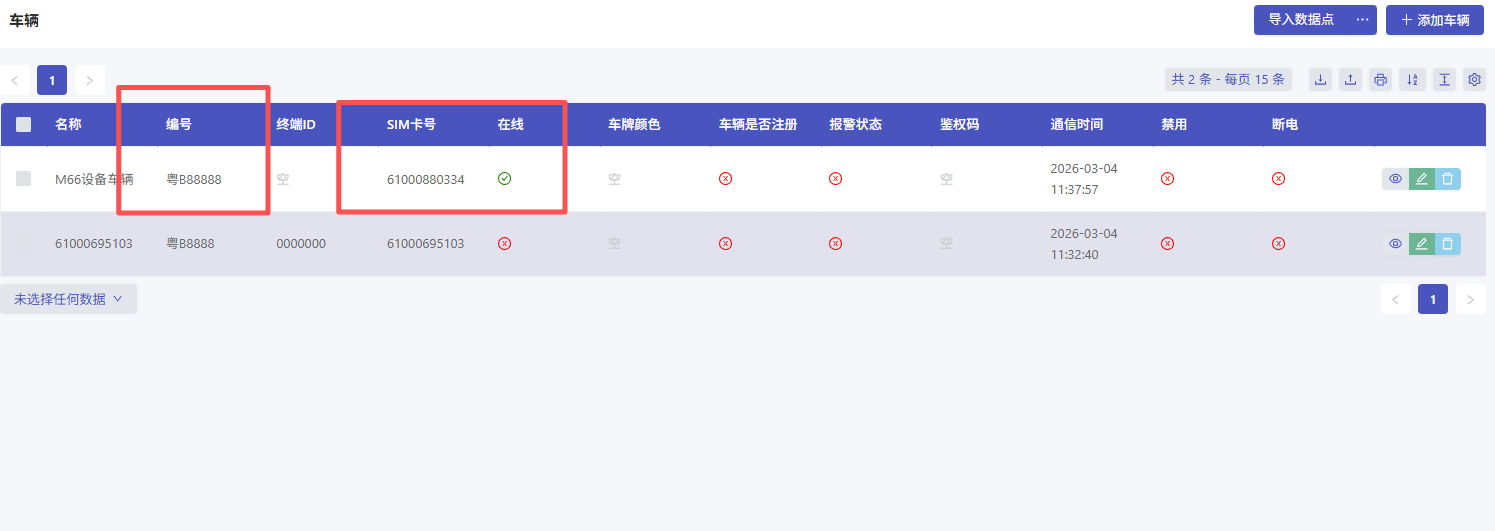The image size is (1495, 531).
Task: Check the 61000695103 row checkbox
Action: [x=24, y=244]
